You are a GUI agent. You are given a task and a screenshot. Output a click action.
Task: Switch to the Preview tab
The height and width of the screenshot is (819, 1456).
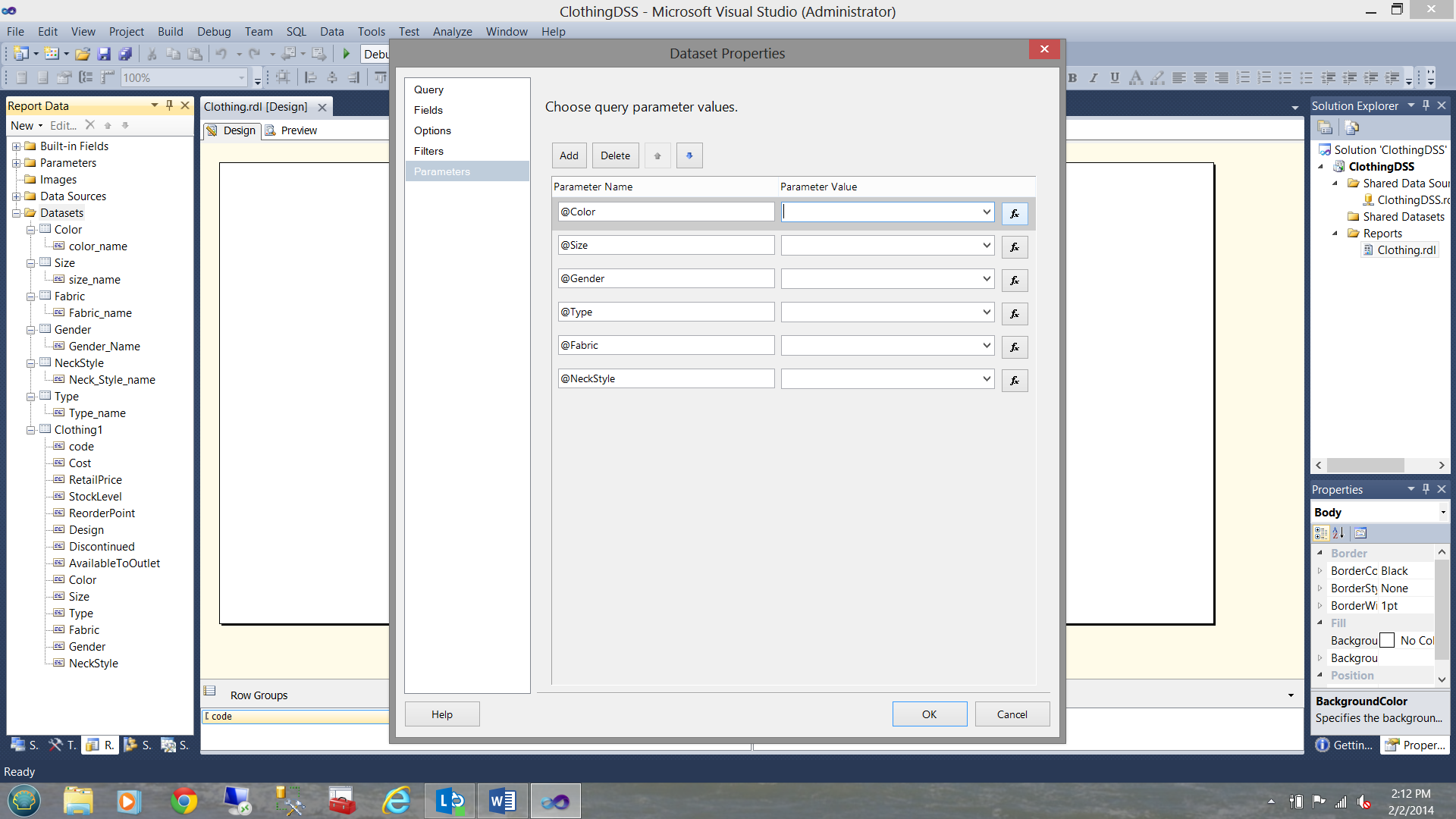298,130
